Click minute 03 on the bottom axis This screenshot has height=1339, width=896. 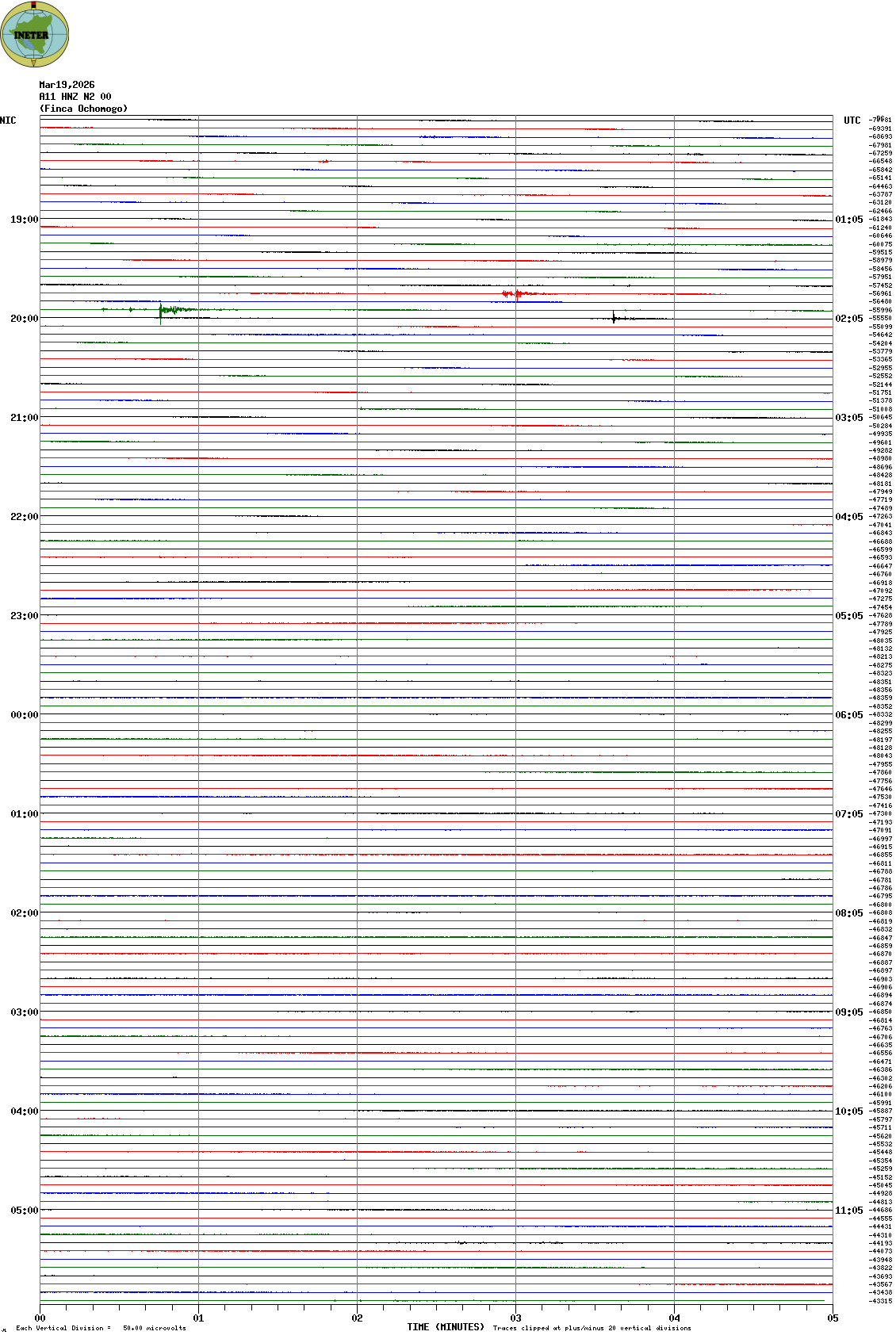click(x=515, y=1318)
